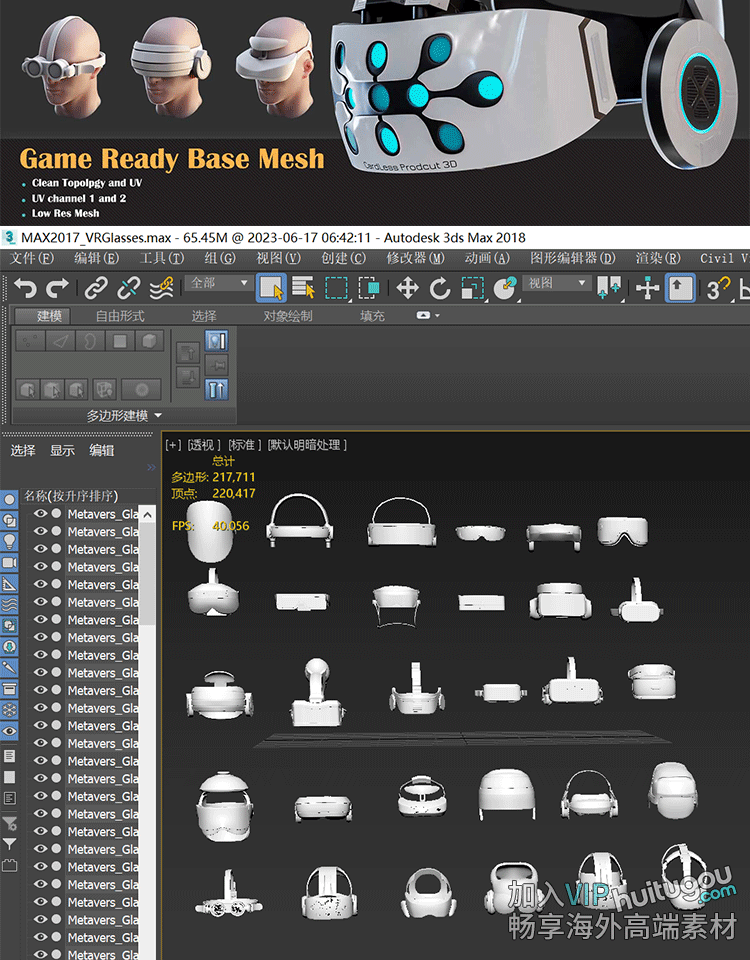The width and height of the screenshot is (750, 960).
Task: Open the 视图 reference coordinate system dropdown
Action: (557, 283)
